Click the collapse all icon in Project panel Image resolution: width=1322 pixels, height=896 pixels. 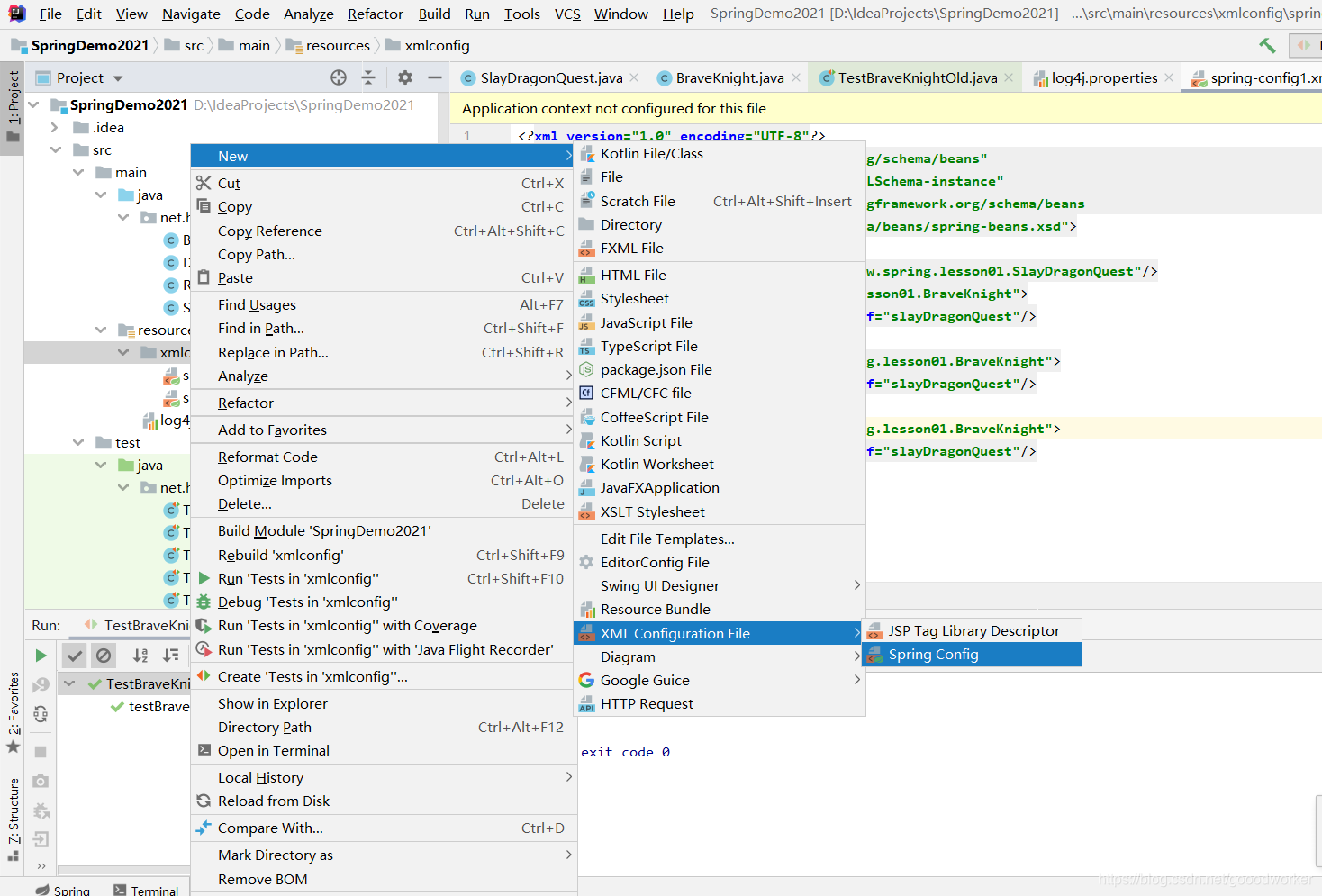(x=368, y=77)
